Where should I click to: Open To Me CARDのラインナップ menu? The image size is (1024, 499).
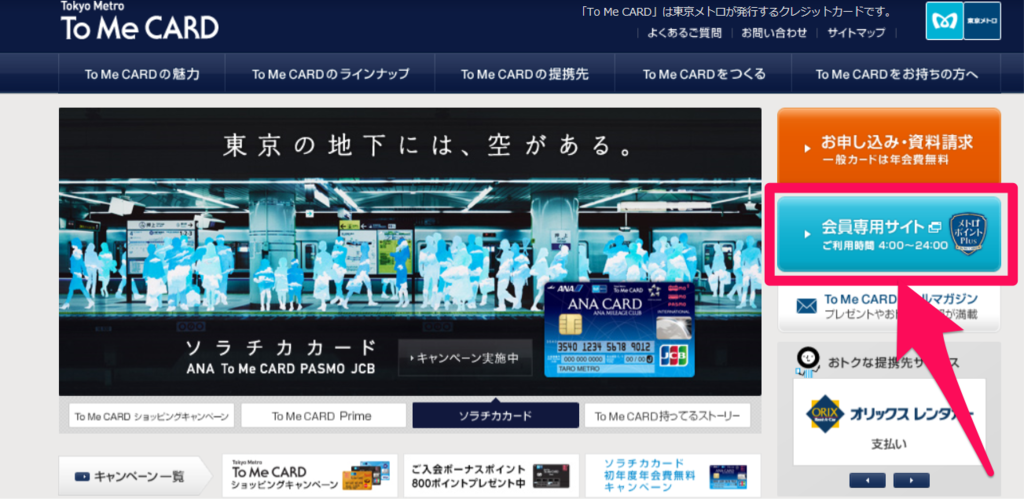click(x=330, y=74)
